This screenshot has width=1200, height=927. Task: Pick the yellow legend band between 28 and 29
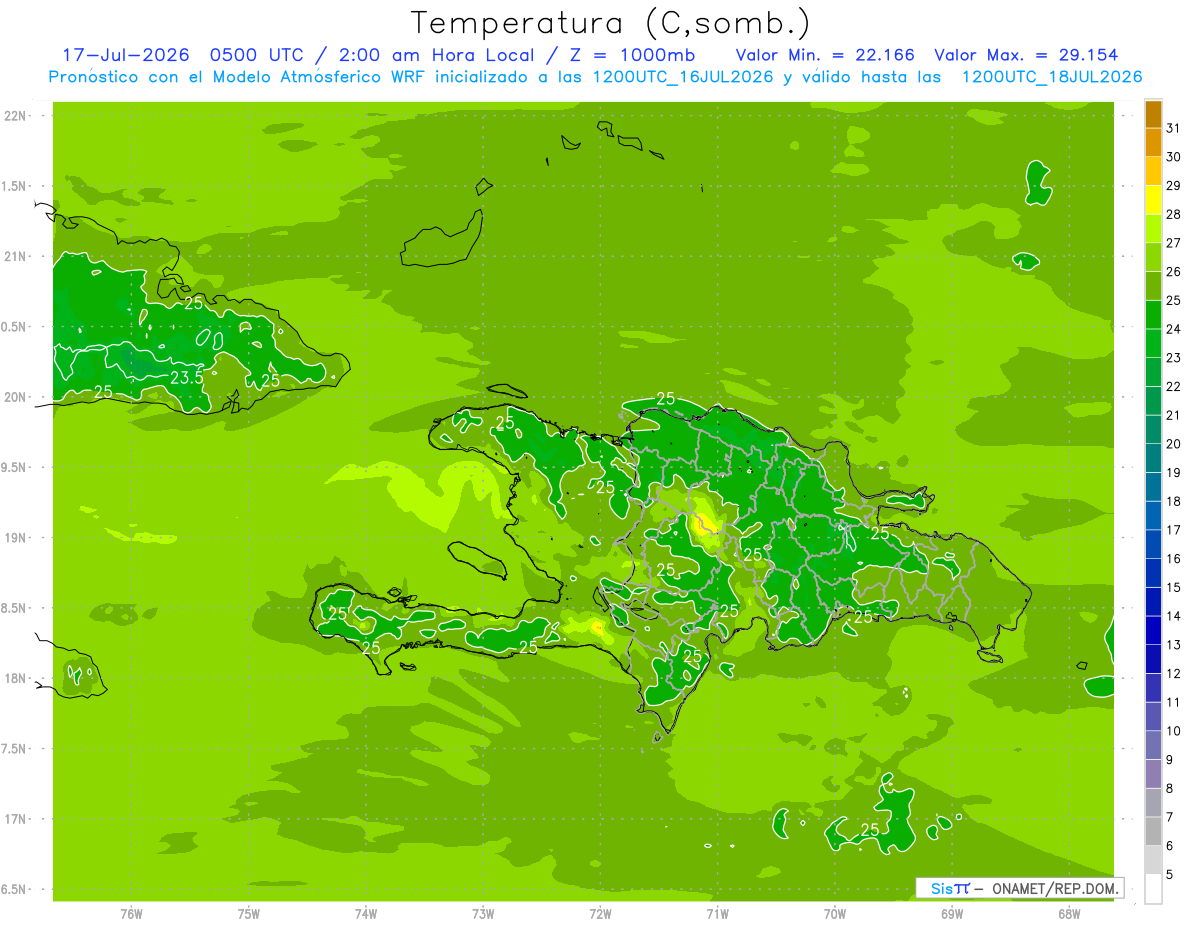click(1153, 200)
